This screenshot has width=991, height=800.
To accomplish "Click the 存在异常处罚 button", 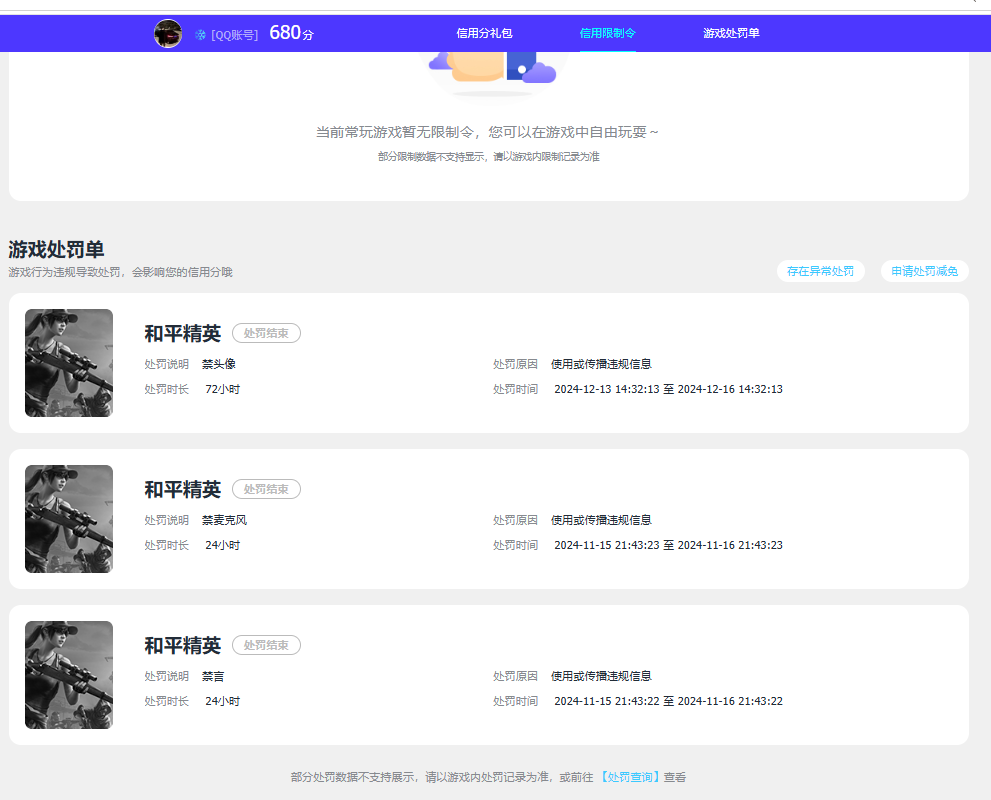I will (x=820, y=271).
